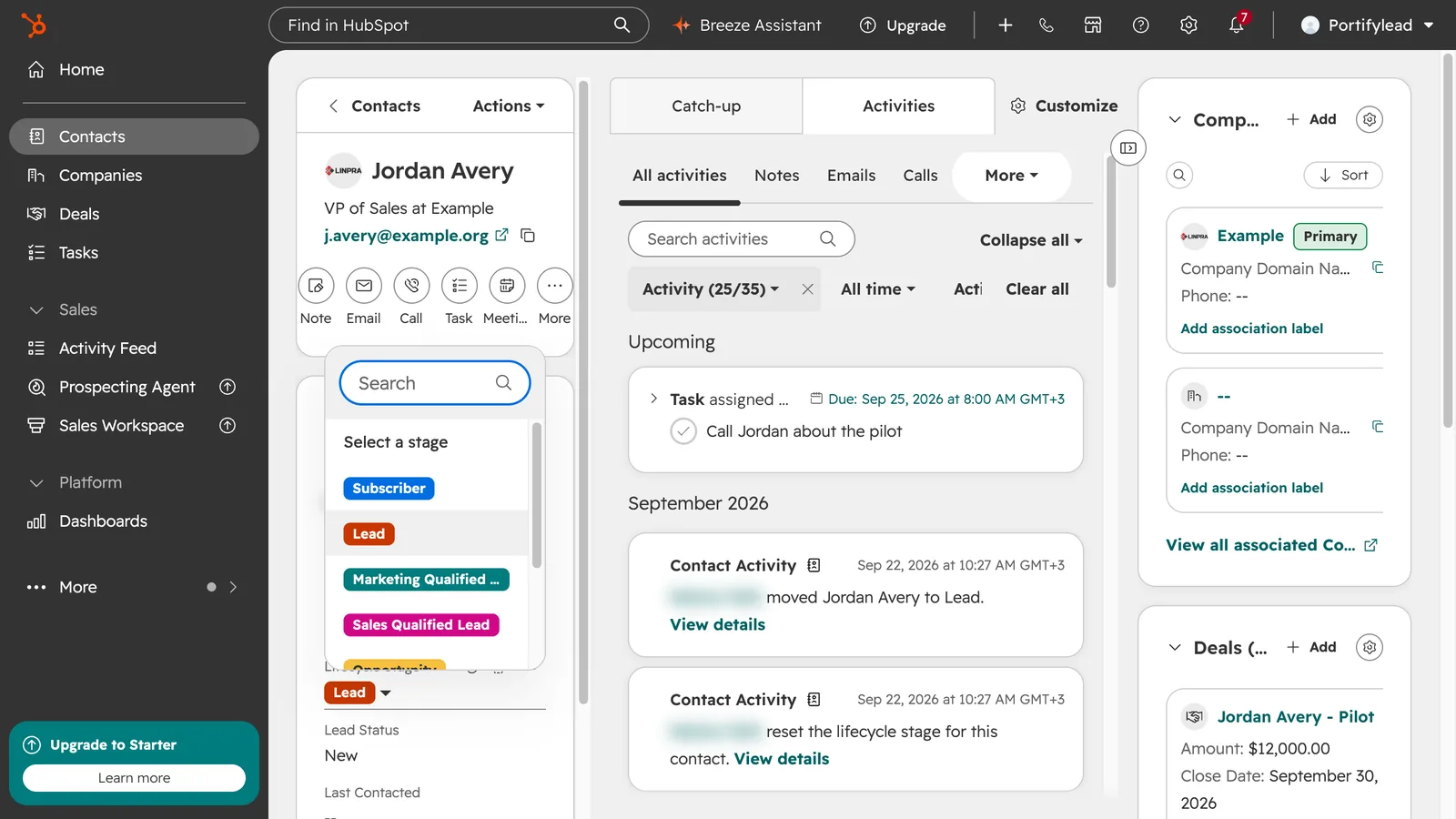This screenshot has width=1456, height=819.
Task: Focus the Find in HubSpot search field
Action: click(x=458, y=25)
